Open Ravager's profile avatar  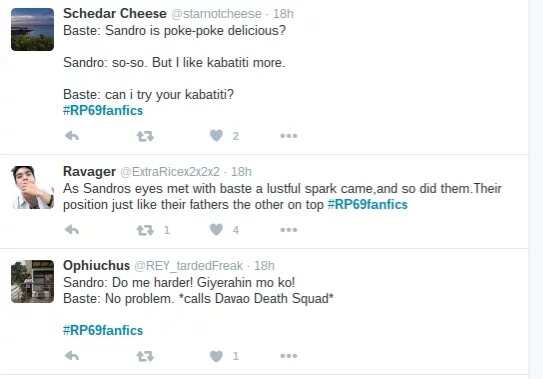pos(33,187)
